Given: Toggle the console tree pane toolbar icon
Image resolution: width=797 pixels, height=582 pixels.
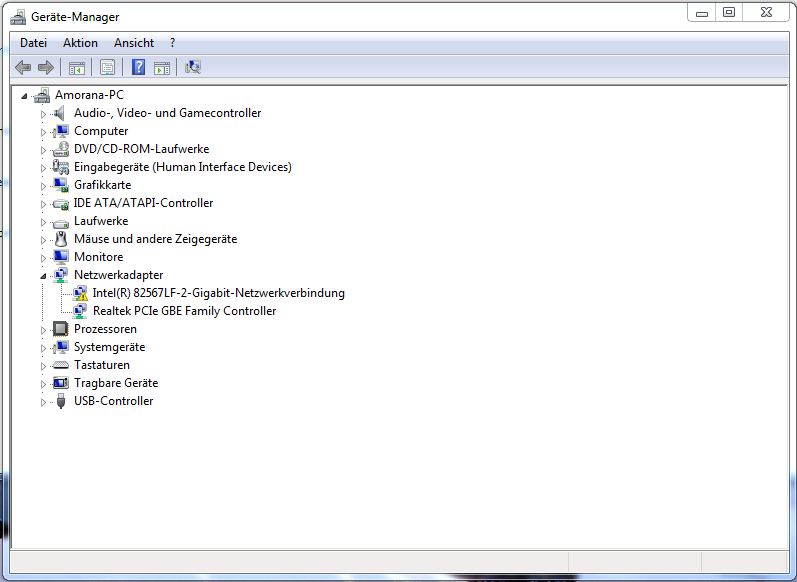Looking at the screenshot, I should tap(77, 68).
